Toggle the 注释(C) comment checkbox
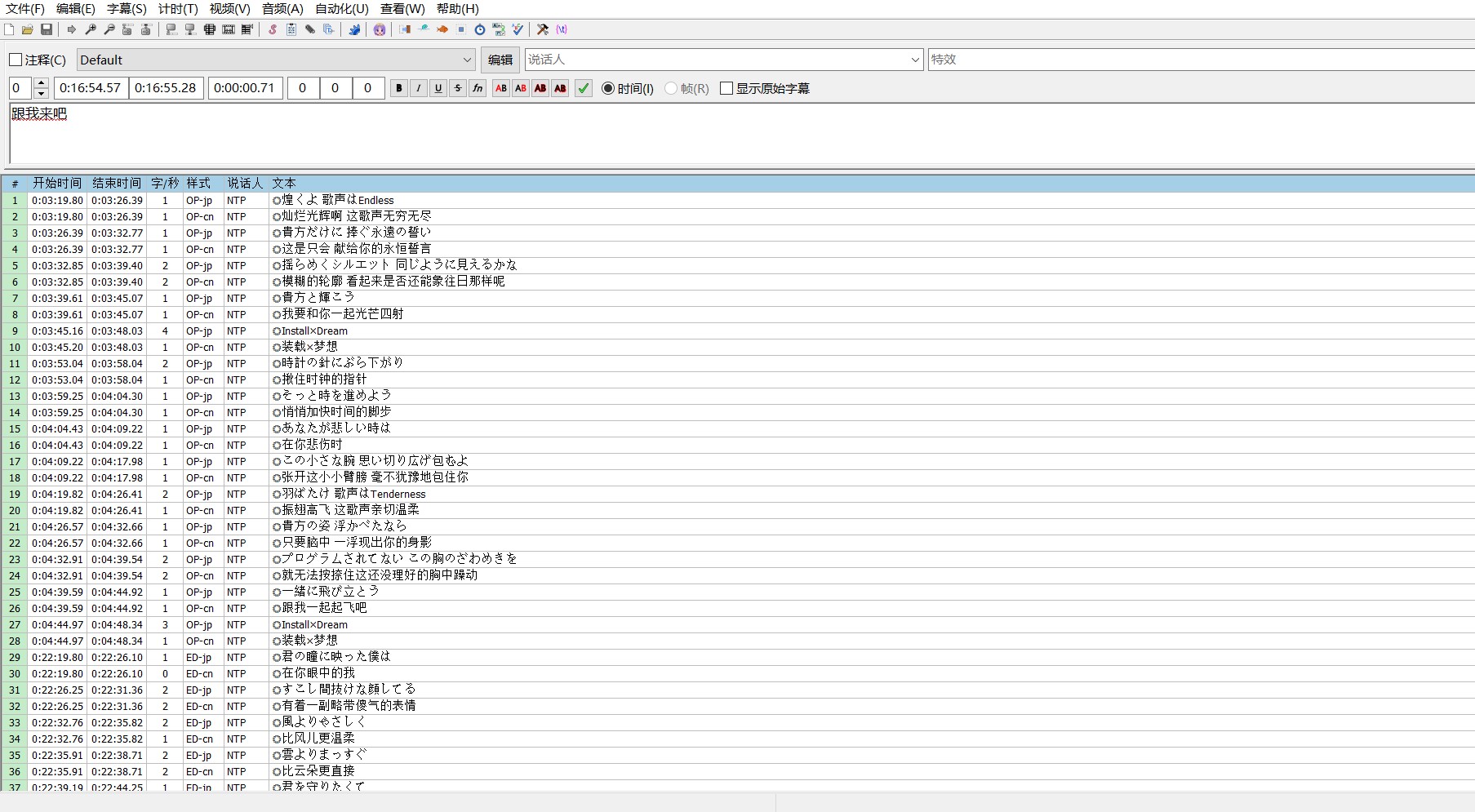 point(16,60)
